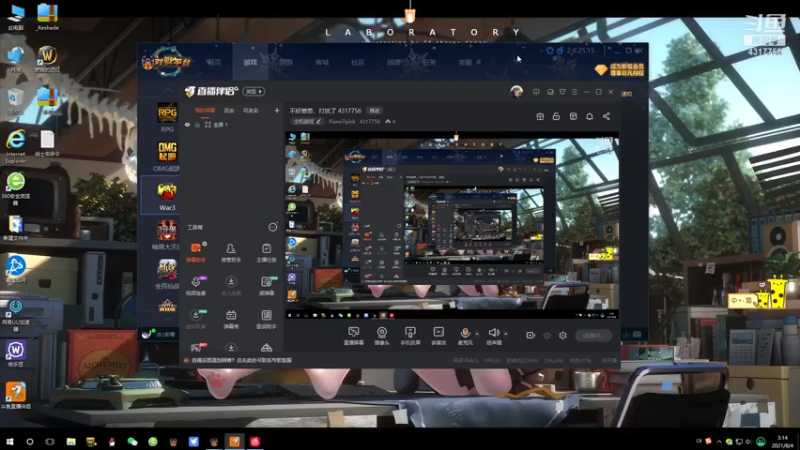Add a 手机投屏 phone mirroring source
The image size is (800, 450).
(410, 336)
